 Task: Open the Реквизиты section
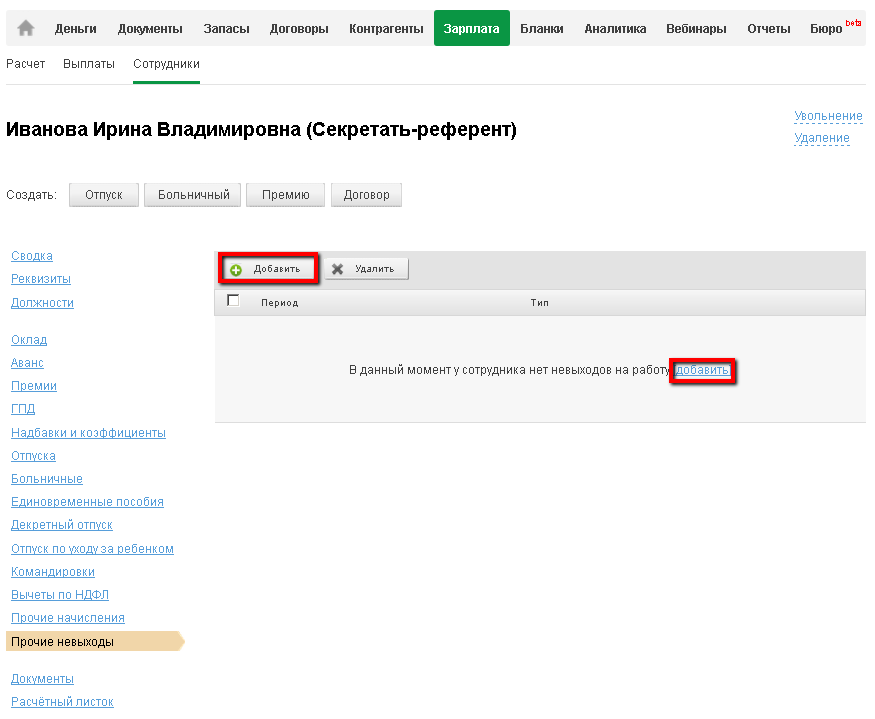tap(41, 279)
